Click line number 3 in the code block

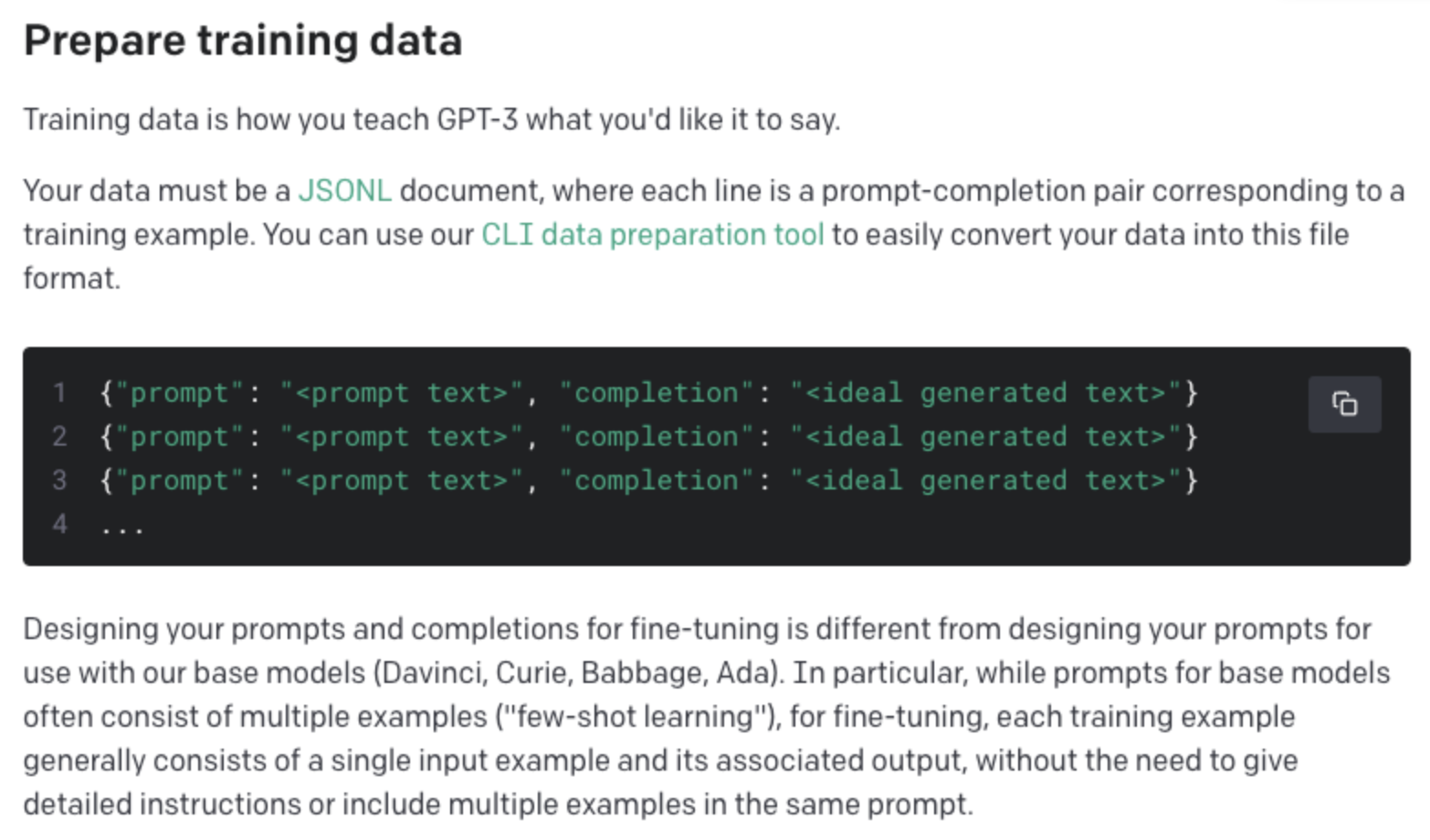coord(59,480)
